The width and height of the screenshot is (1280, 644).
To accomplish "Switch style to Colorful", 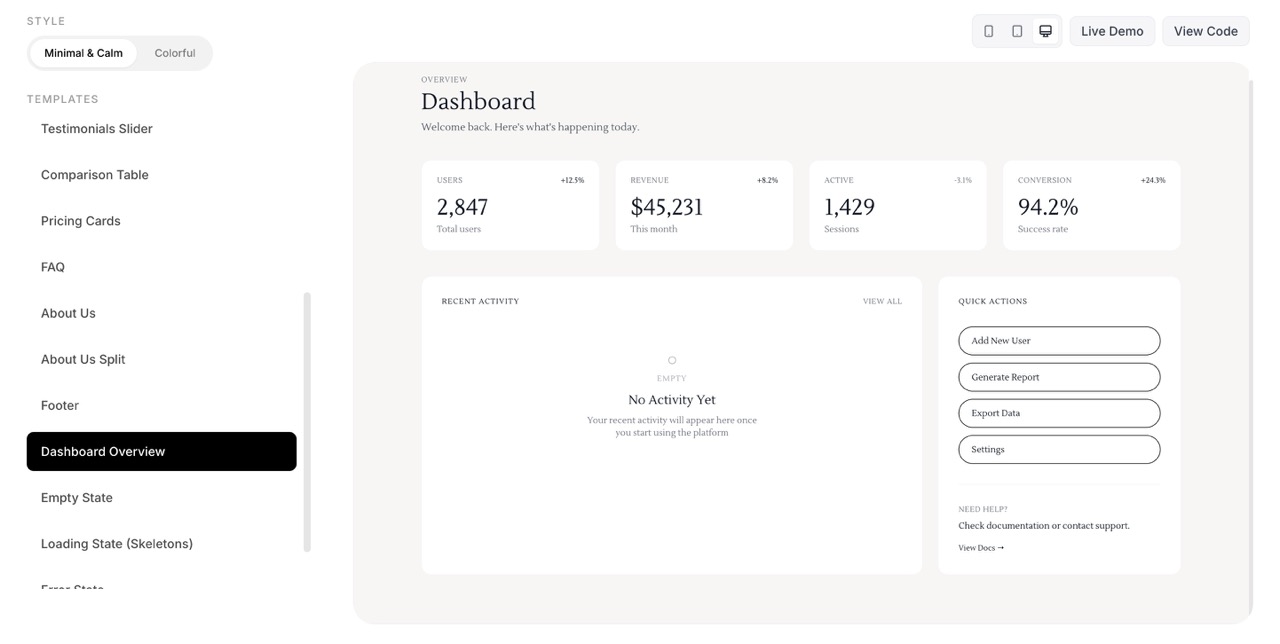I will pyautogui.click(x=175, y=52).
